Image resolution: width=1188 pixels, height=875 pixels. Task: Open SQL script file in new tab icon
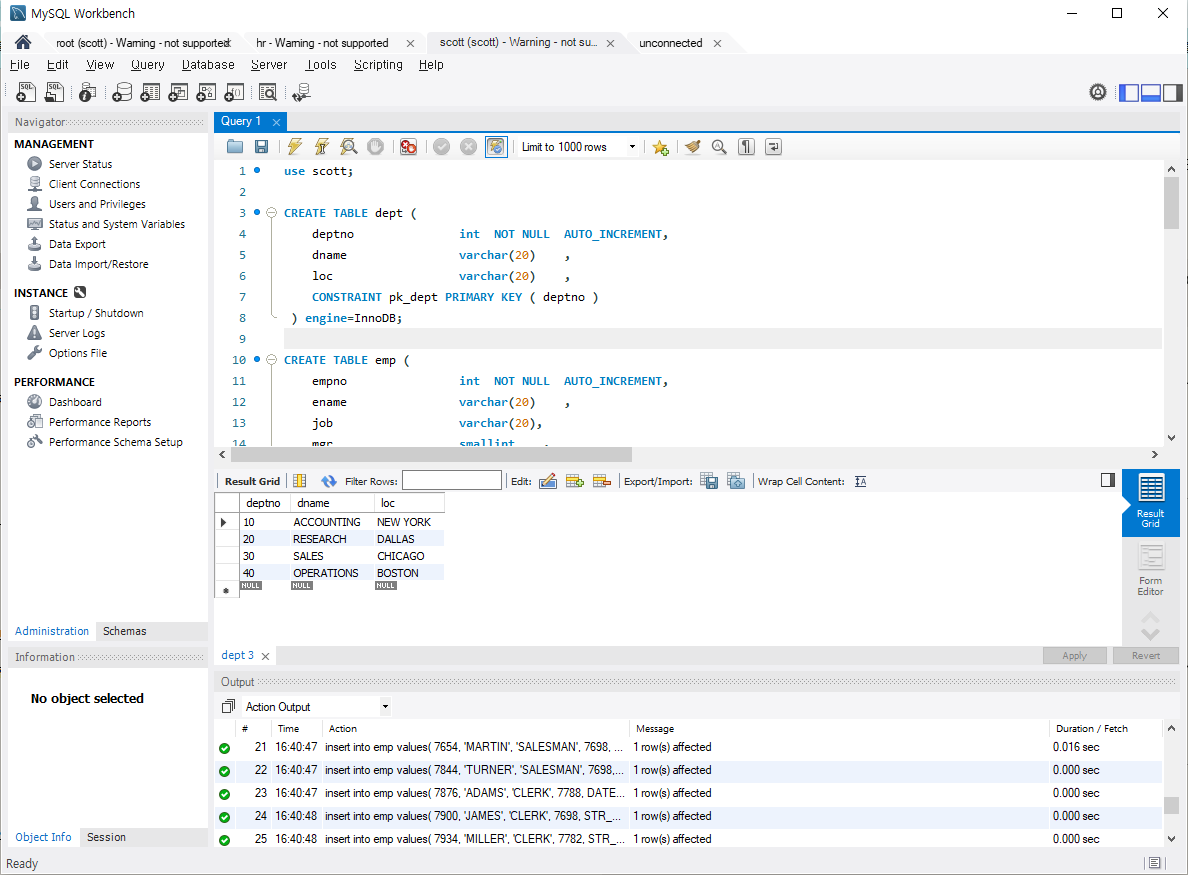click(55, 92)
